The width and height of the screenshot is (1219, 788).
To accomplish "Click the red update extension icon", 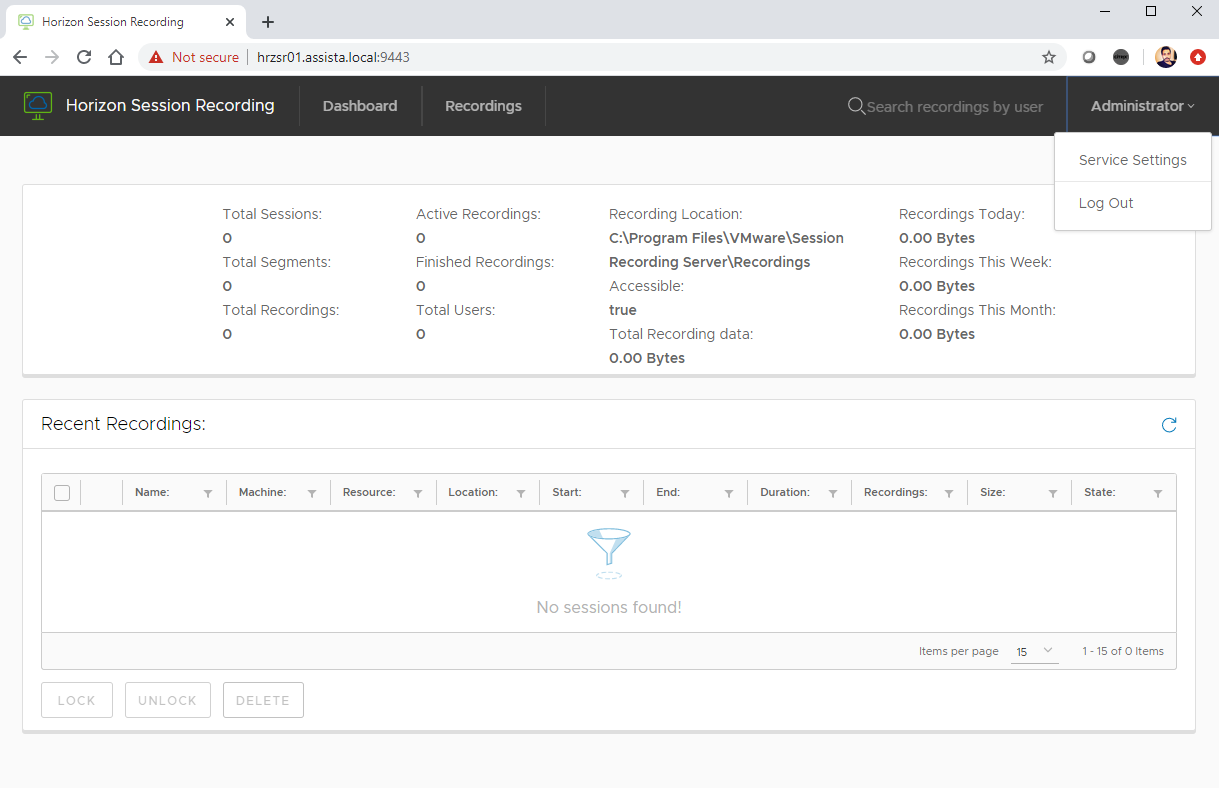I will [1198, 57].
